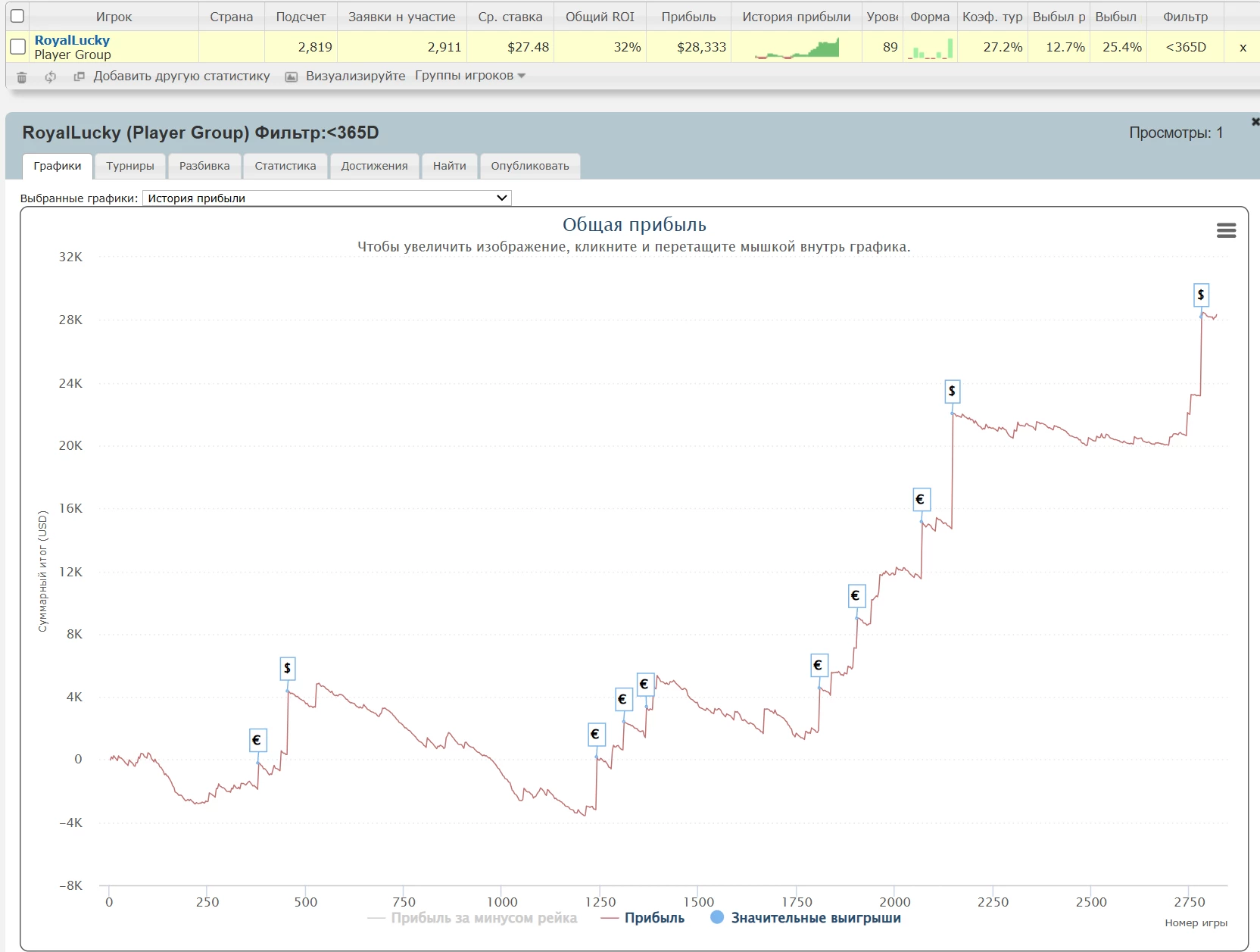Click the first € marker near game 375
This screenshot has width=1260, height=952.
pos(257,740)
